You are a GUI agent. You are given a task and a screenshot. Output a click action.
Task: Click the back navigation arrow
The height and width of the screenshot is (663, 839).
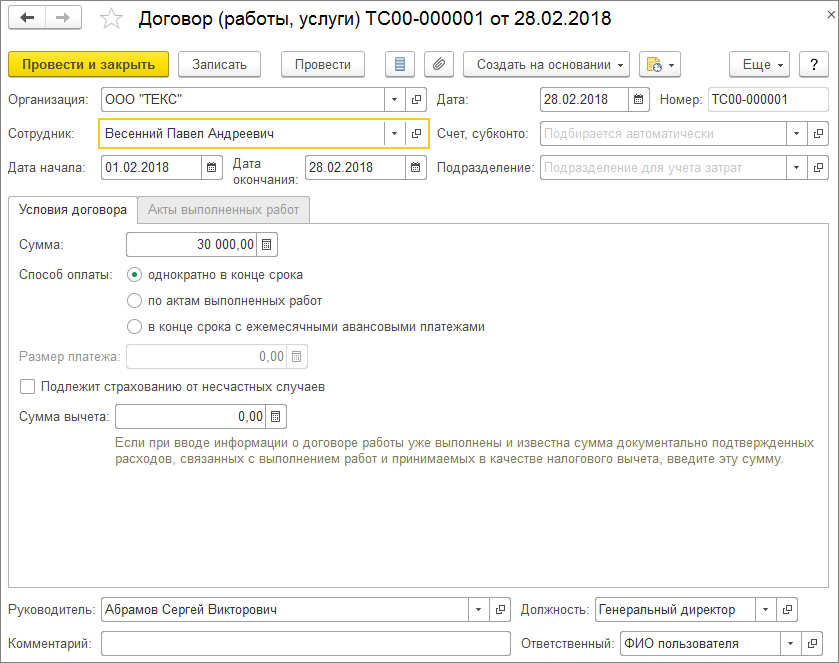coord(27,19)
